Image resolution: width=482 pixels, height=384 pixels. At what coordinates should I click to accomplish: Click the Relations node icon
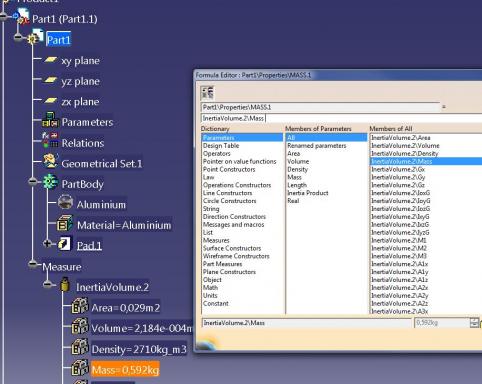50,140
